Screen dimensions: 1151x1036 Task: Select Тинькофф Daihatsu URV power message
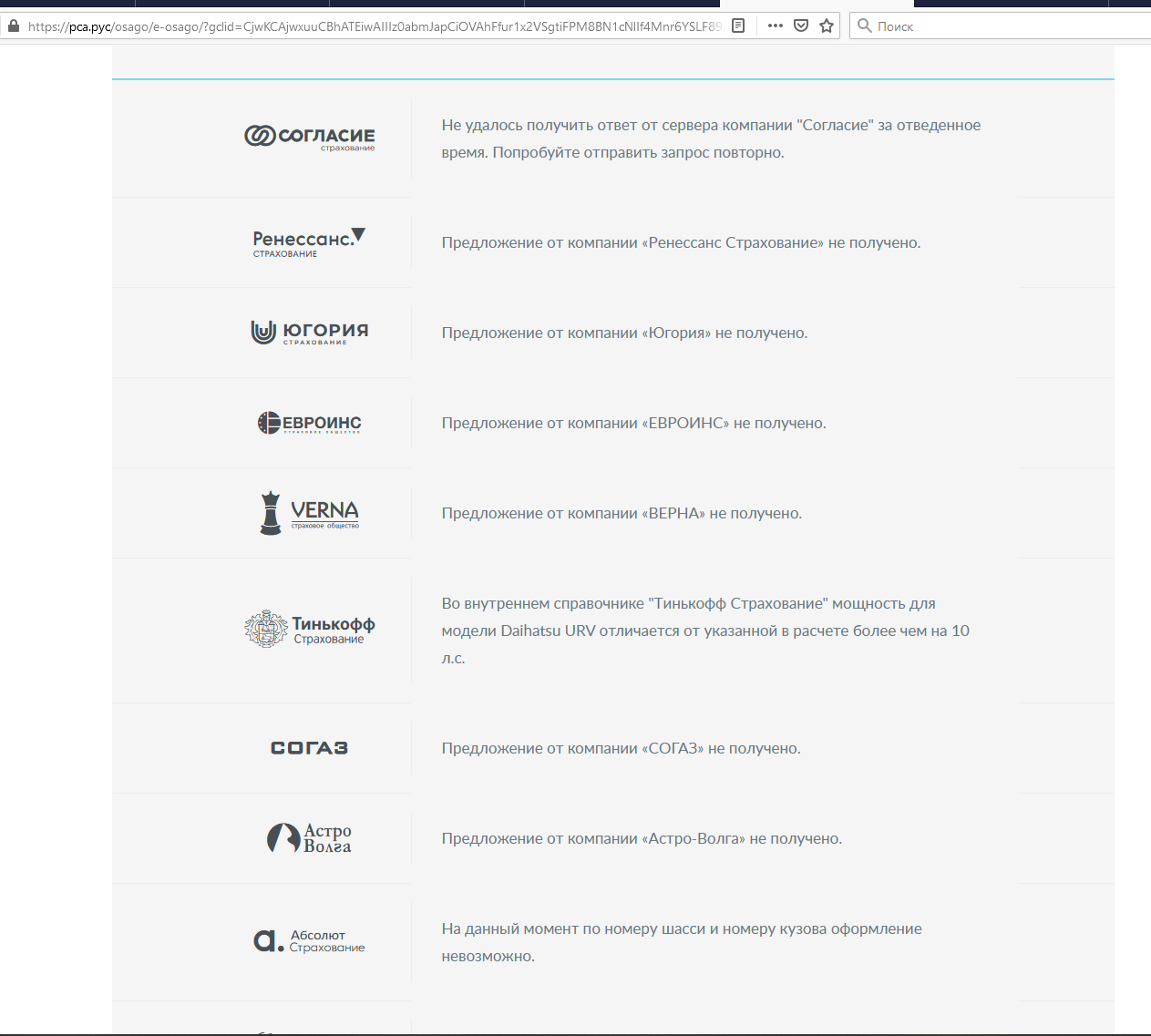pyautogui.click(x=705, y=631)
